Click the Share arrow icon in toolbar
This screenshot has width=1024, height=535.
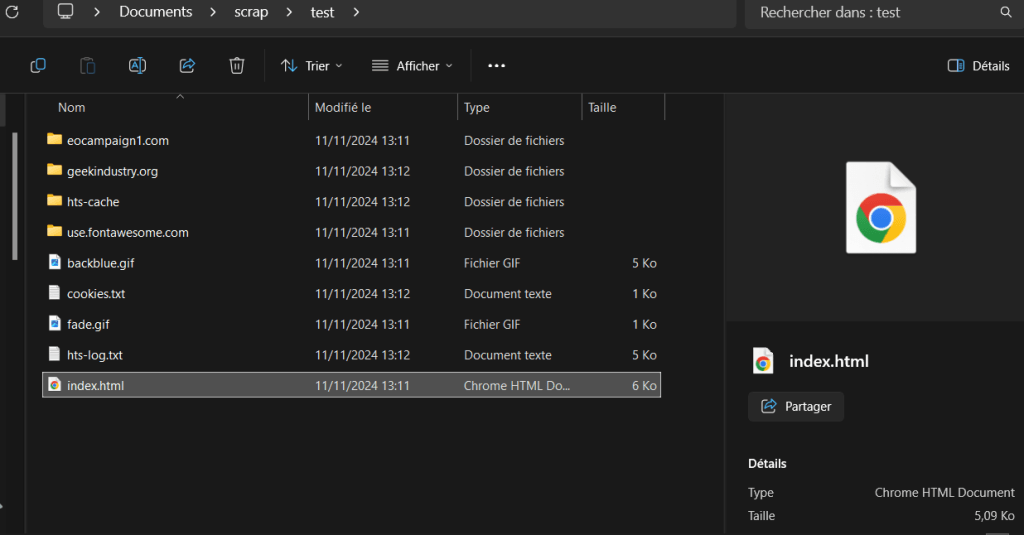pos(187,66)
